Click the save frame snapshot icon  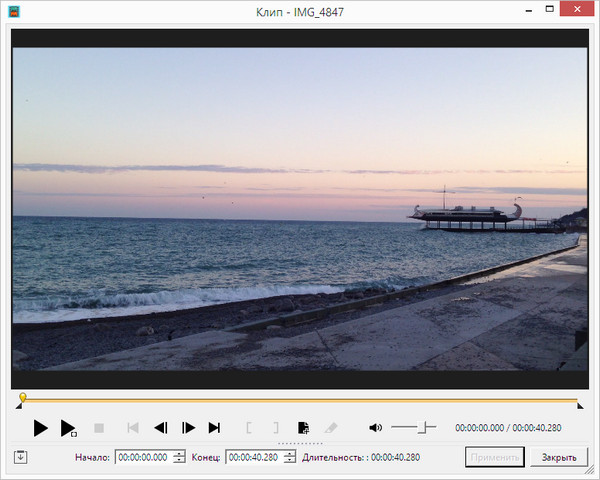pos(304,428)
